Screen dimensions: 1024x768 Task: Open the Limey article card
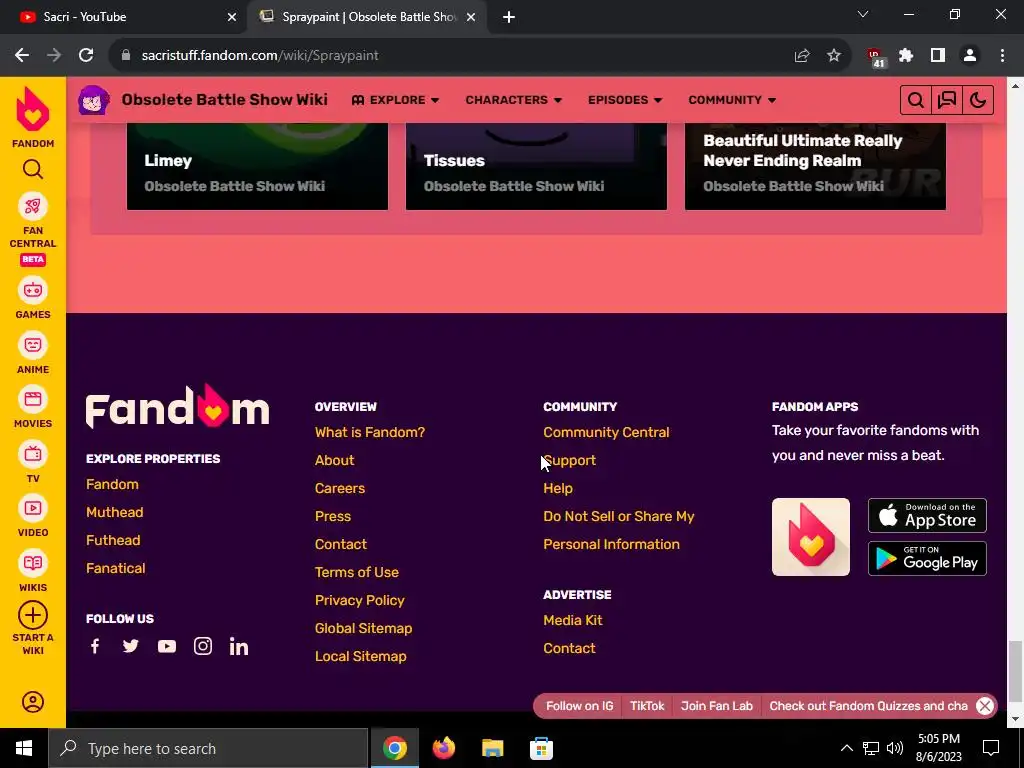(x=257, y=167)
